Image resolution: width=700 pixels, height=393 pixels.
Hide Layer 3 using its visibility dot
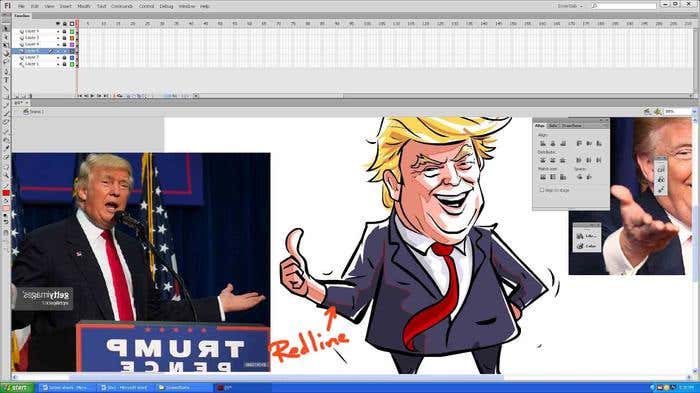(58, 38)
